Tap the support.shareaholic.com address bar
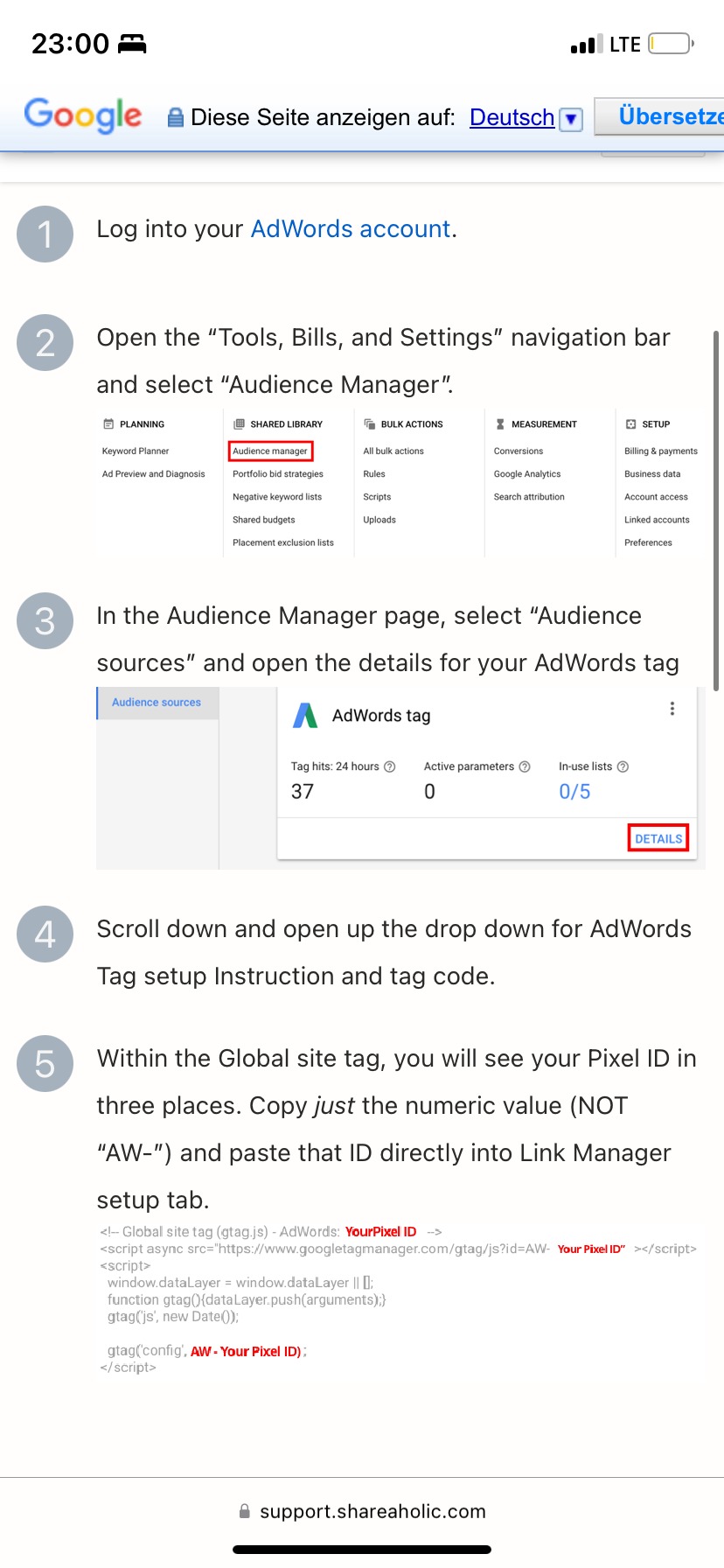 click(362, 1511)
